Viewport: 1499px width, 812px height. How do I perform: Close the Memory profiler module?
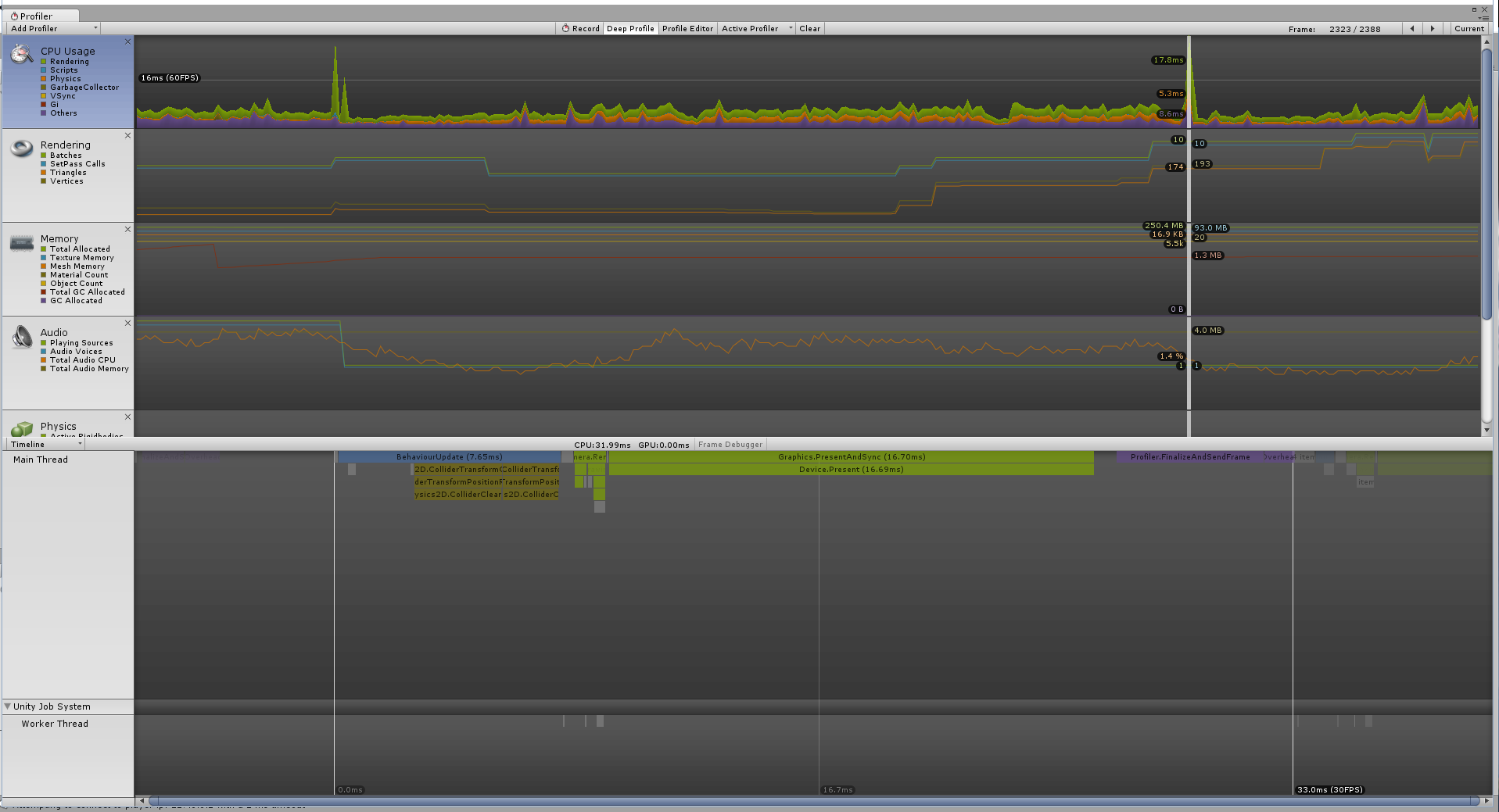tap(127, 229)
